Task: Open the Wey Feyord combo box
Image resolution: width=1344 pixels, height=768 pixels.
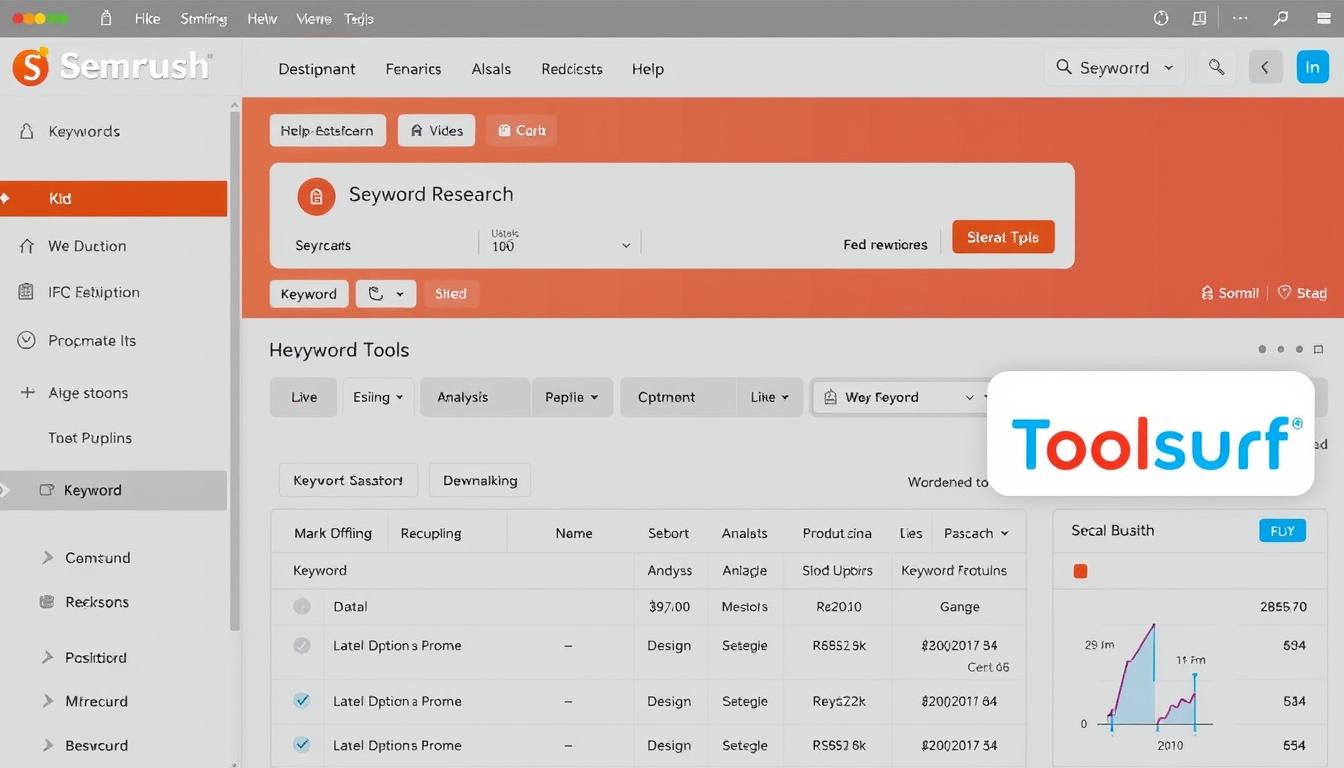Action: [898, 397]
